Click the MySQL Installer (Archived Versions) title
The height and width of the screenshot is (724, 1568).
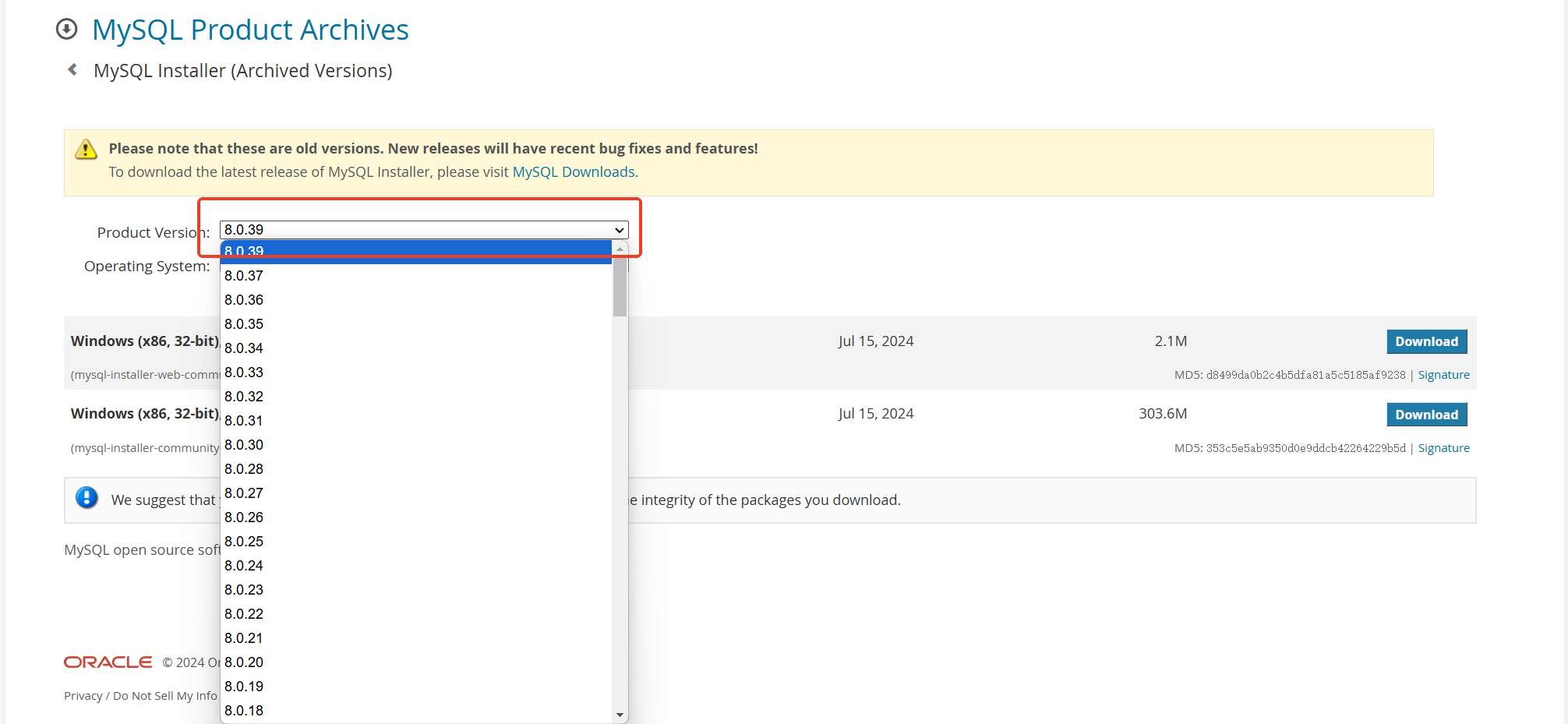[243, 71]
